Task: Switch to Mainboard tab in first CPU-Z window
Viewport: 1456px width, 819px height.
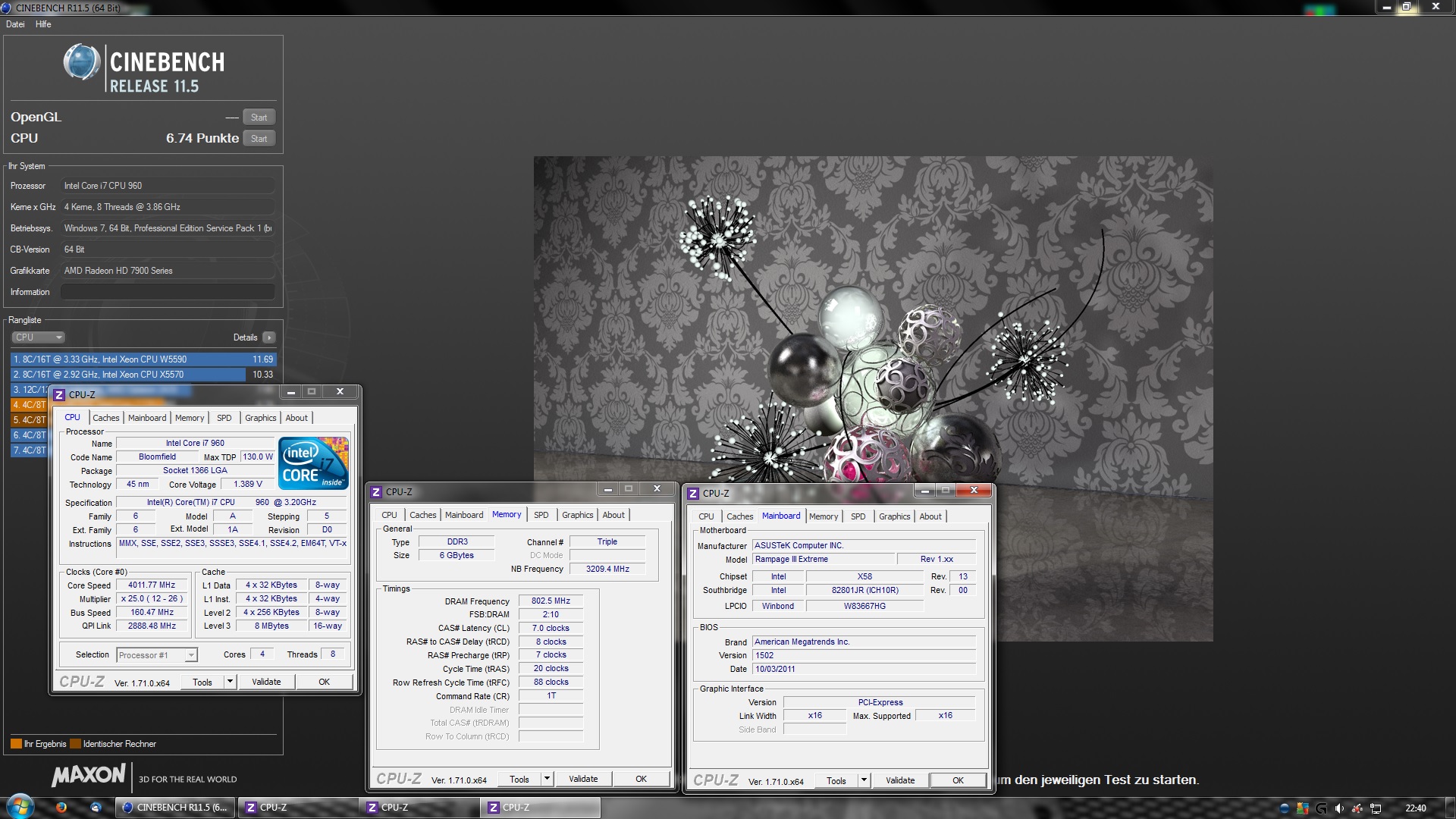Action: (147, 418)
